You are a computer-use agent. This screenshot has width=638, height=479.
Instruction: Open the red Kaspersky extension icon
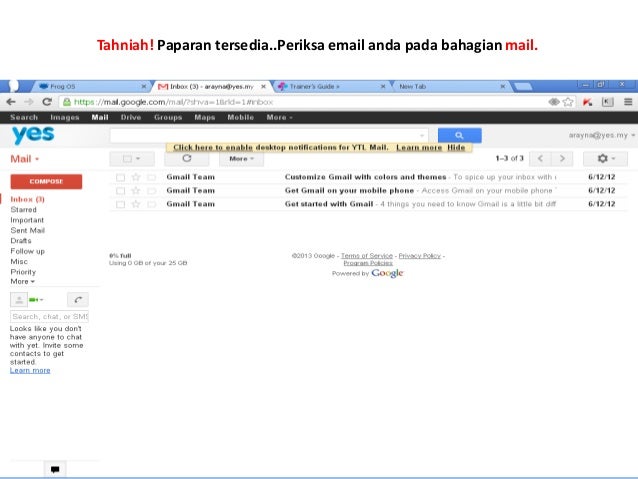pos(587,102)
